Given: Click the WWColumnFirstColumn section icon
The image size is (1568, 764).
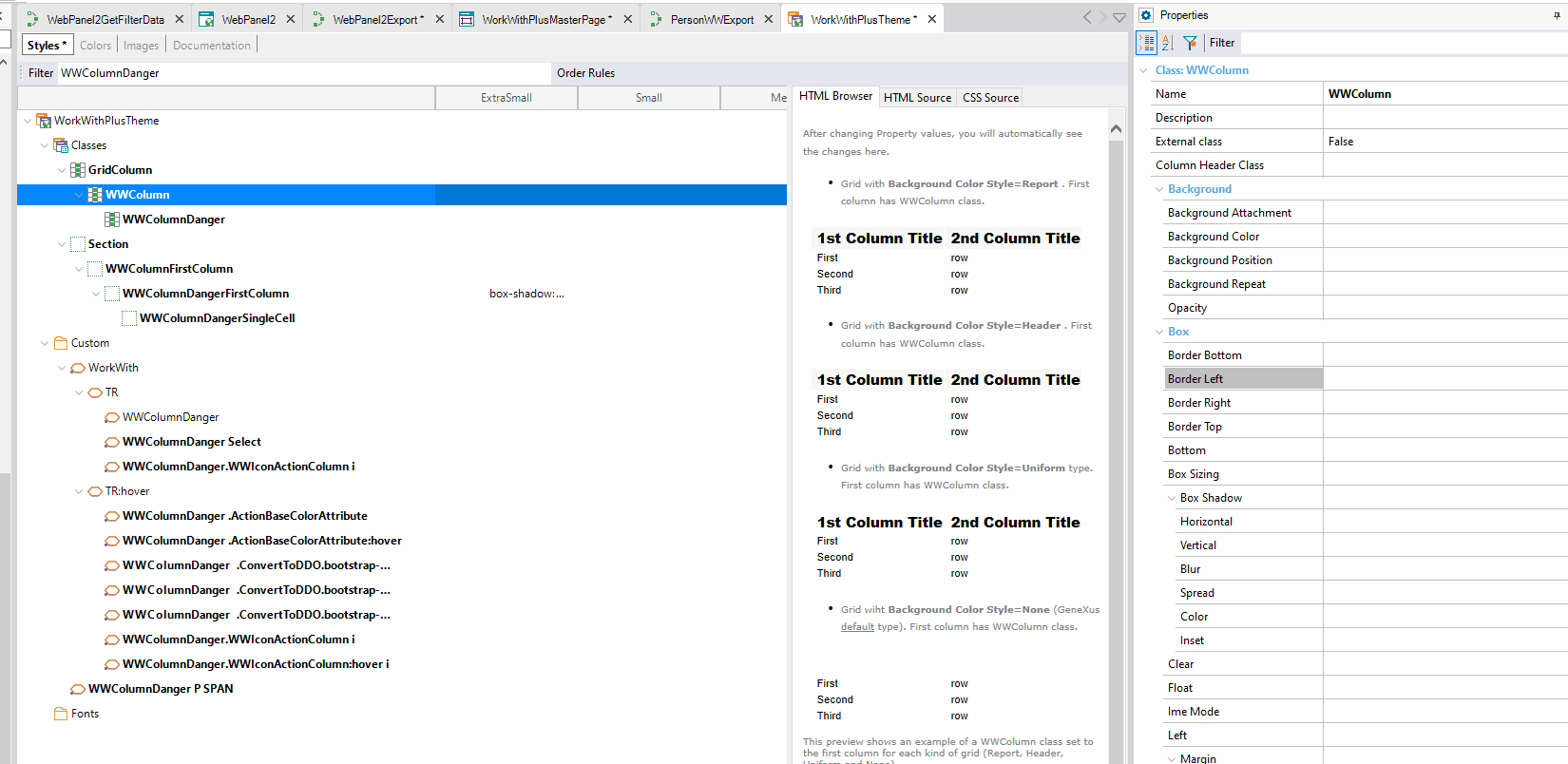Looking at the screenshot, I should coord(95,269).
